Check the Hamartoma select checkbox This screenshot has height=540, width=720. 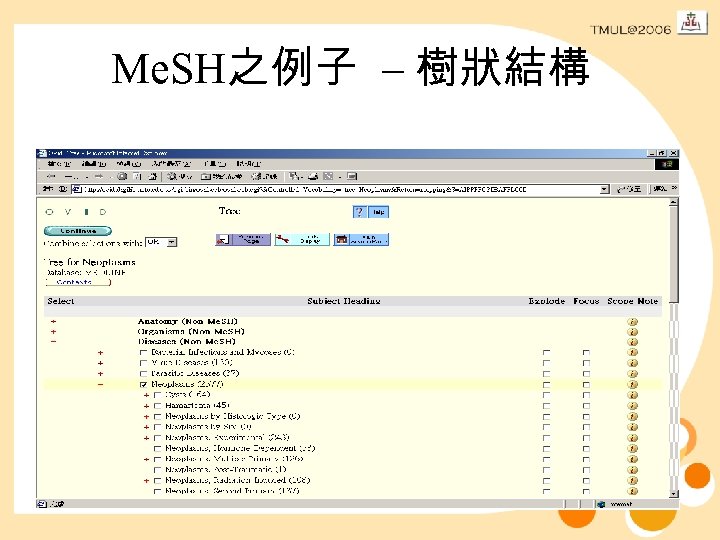point(158,406)
